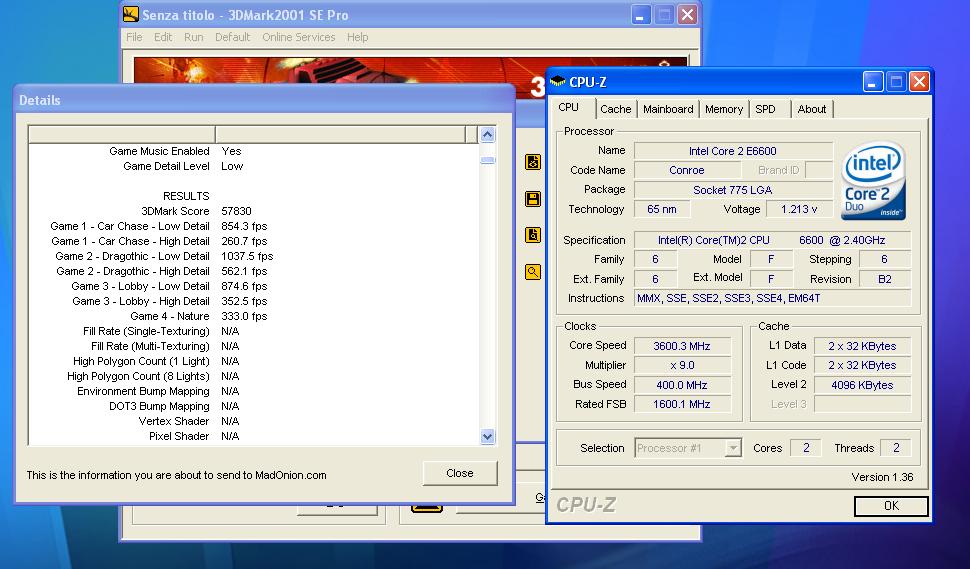Click the Core Speed field 3600.3 MHz

click(682, 346)
